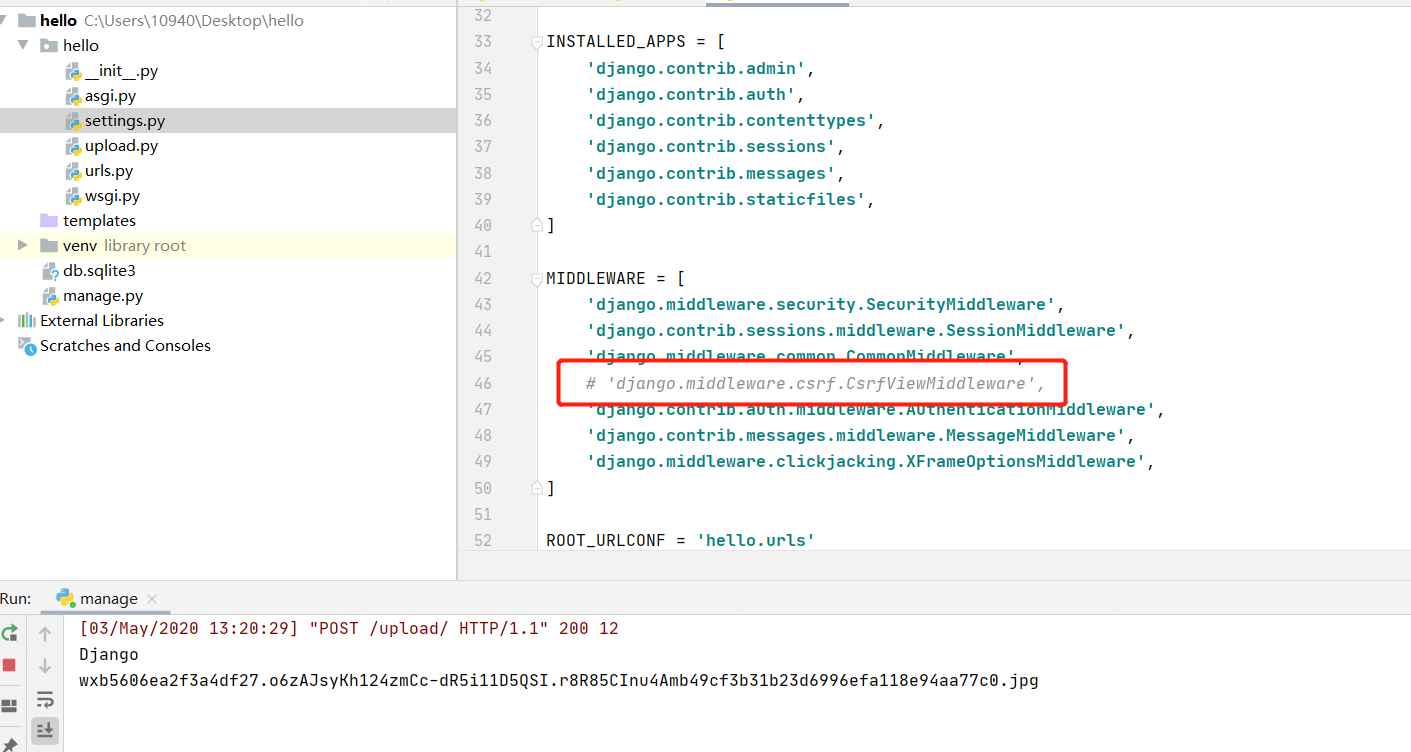Open upload.py in project tree
This screenshot has width=1411, height=752.
tap(228, 146)
